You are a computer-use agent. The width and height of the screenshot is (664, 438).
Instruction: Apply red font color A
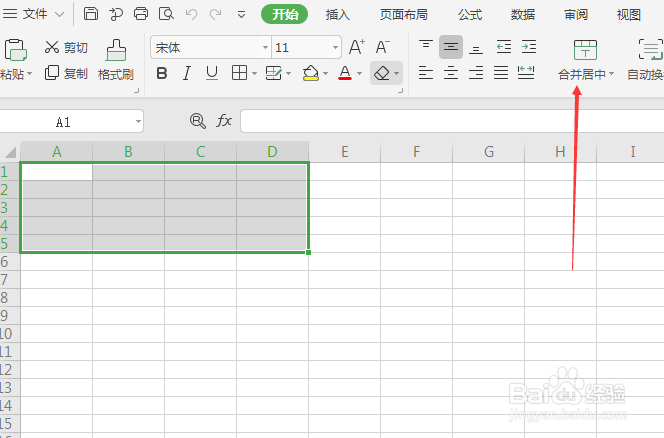(345, 73)
